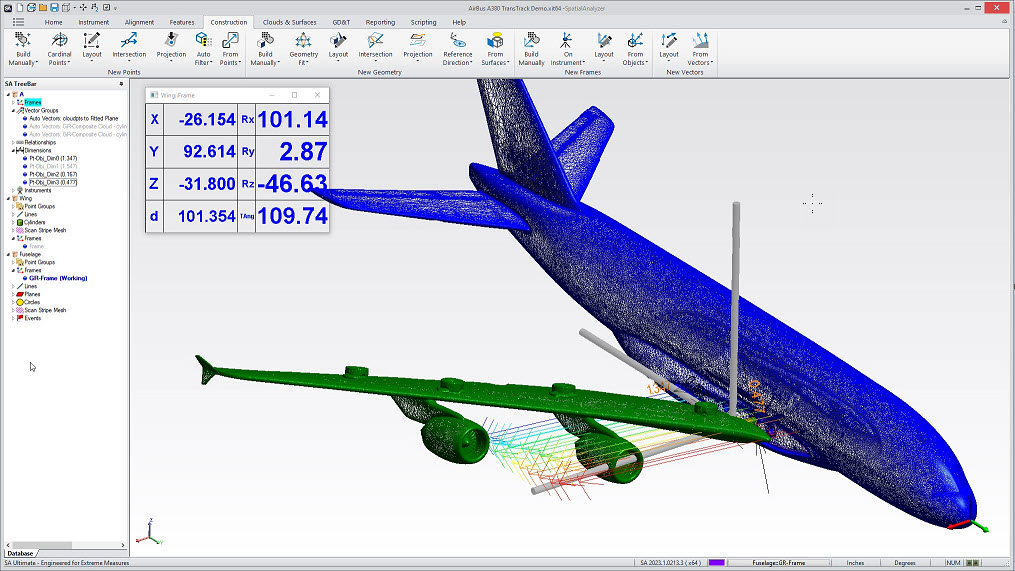Image resolution: width=1015 pixels, height=571 pixels.
Task: Select the Pt-Obj_Dim2 (0.167) dimension item
Action: (x=52, y=174)
